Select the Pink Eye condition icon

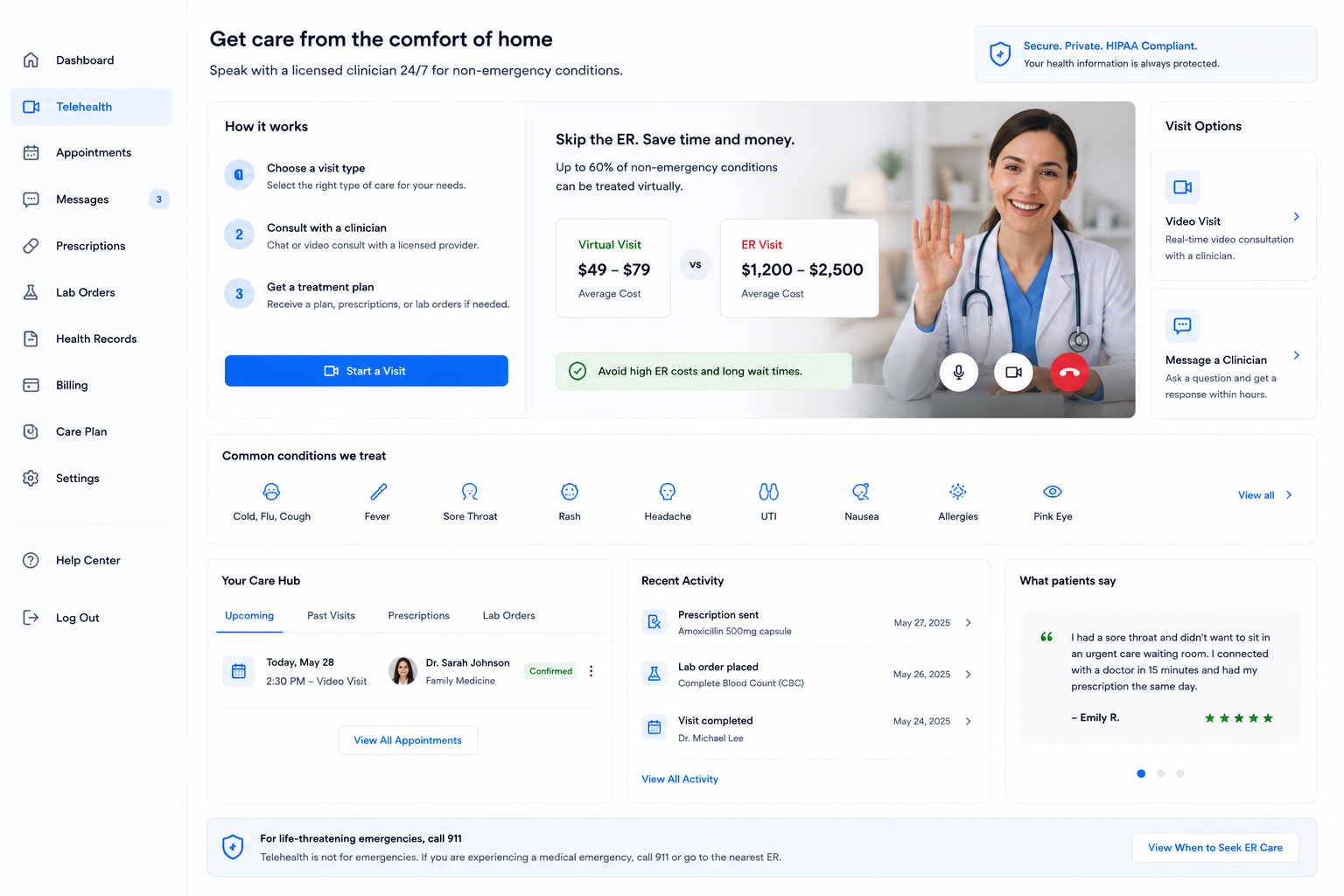[x=1053, y=492]
